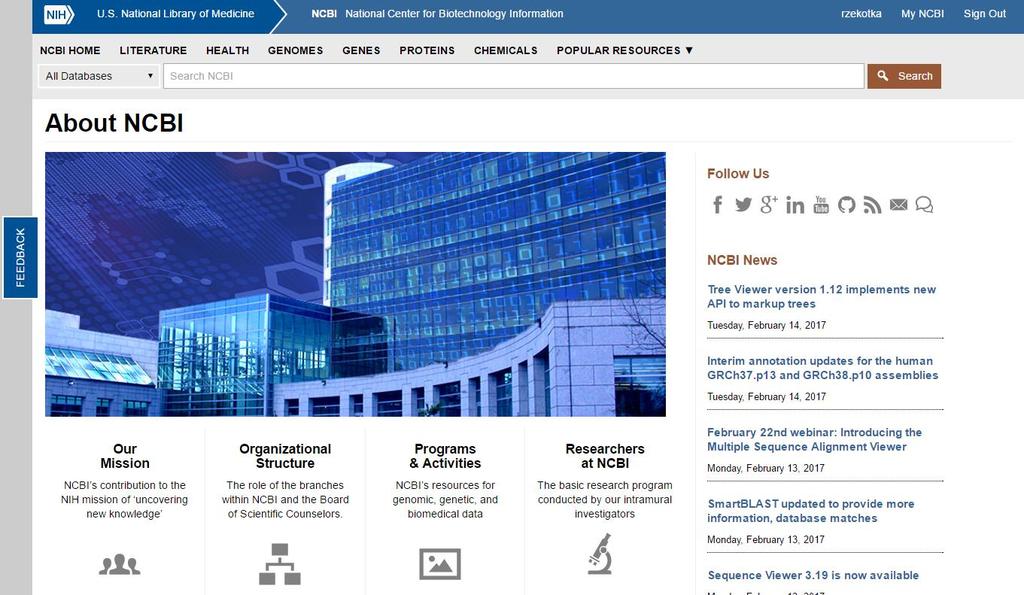1024x595 pixels.
Task: Click the chat bubbles icon
Action: (x=924, y=204)
